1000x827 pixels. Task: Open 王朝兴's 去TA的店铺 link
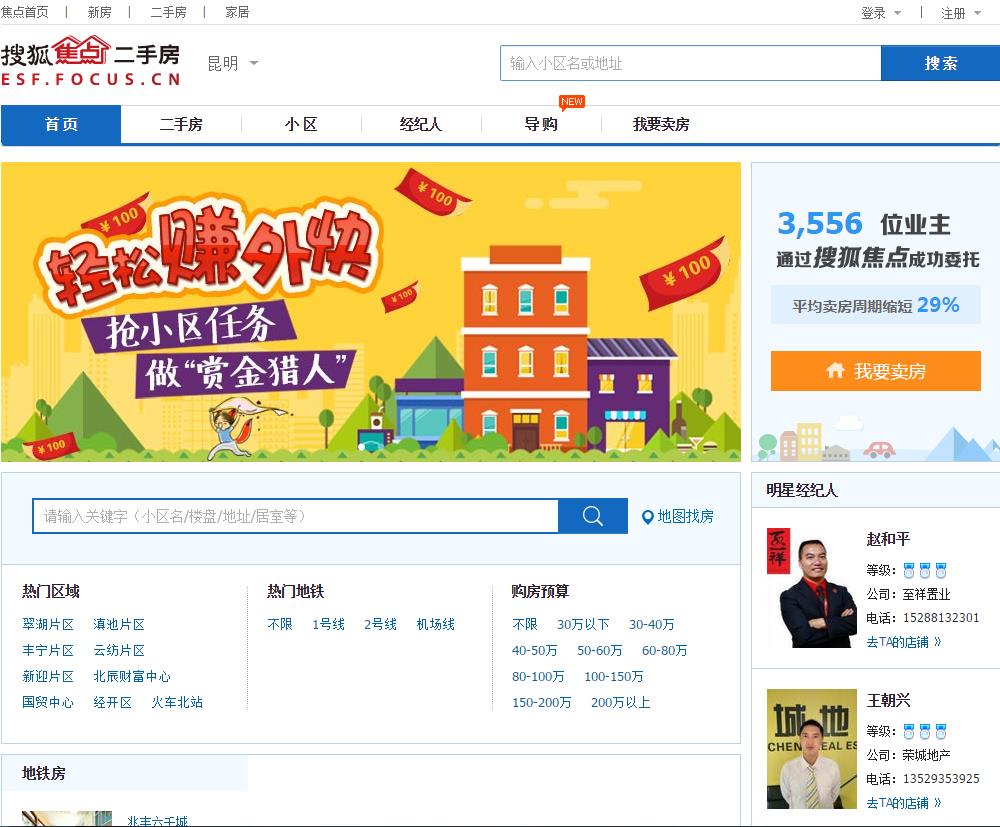click(903, 803)
